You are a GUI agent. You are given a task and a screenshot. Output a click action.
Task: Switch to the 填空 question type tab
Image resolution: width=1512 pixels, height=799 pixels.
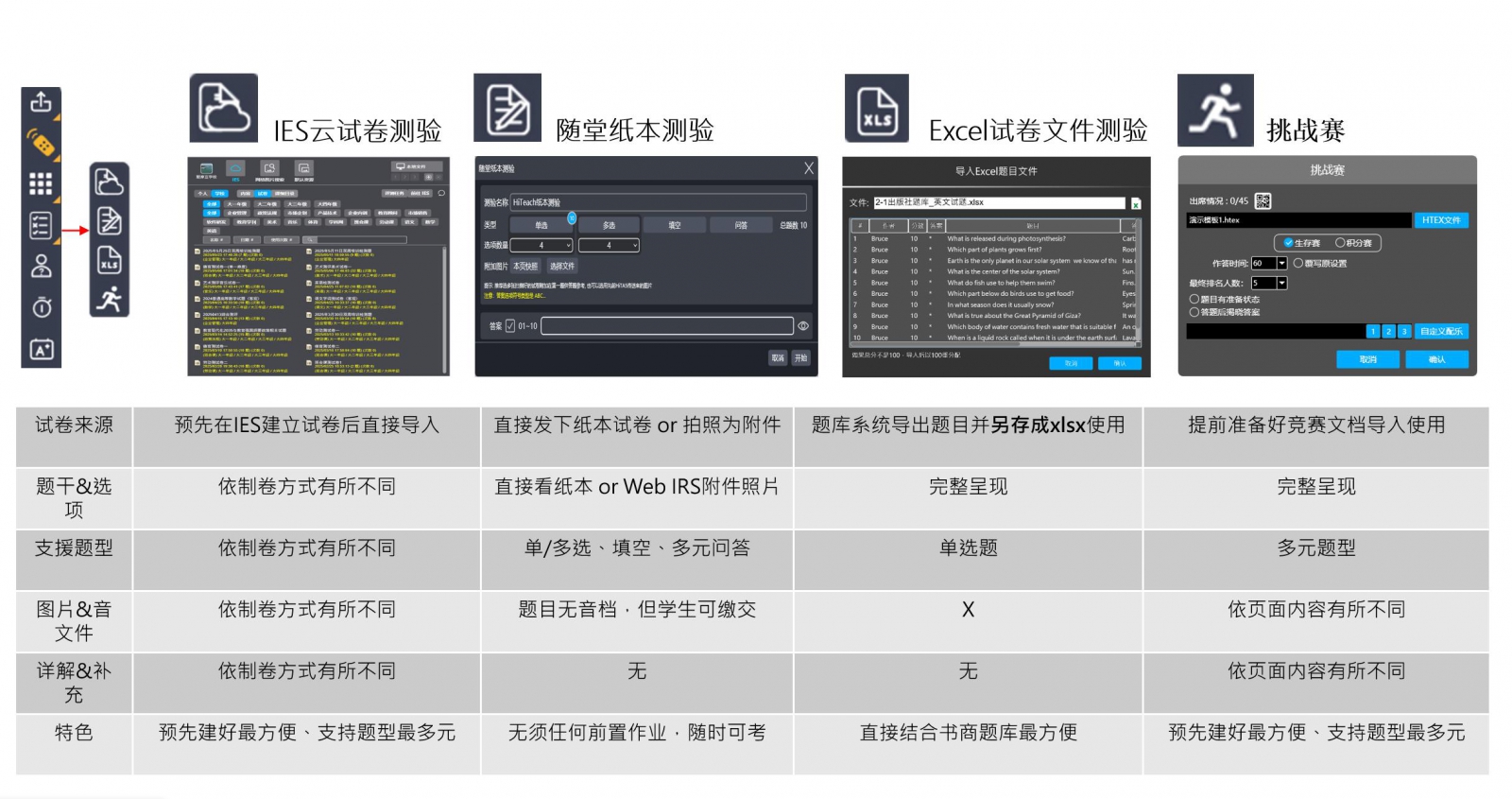tap(675, 225)
